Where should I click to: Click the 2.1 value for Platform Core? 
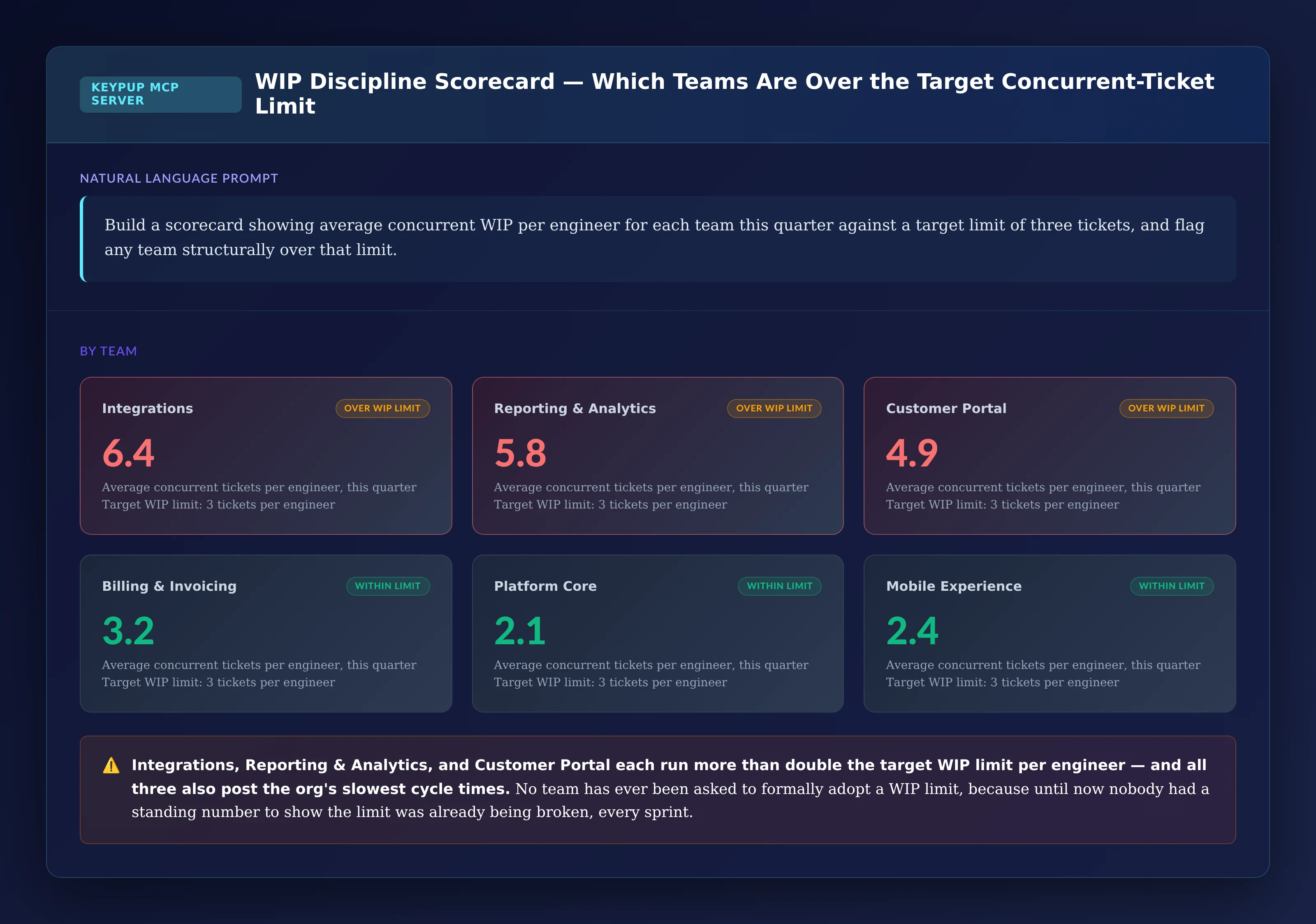520,631
